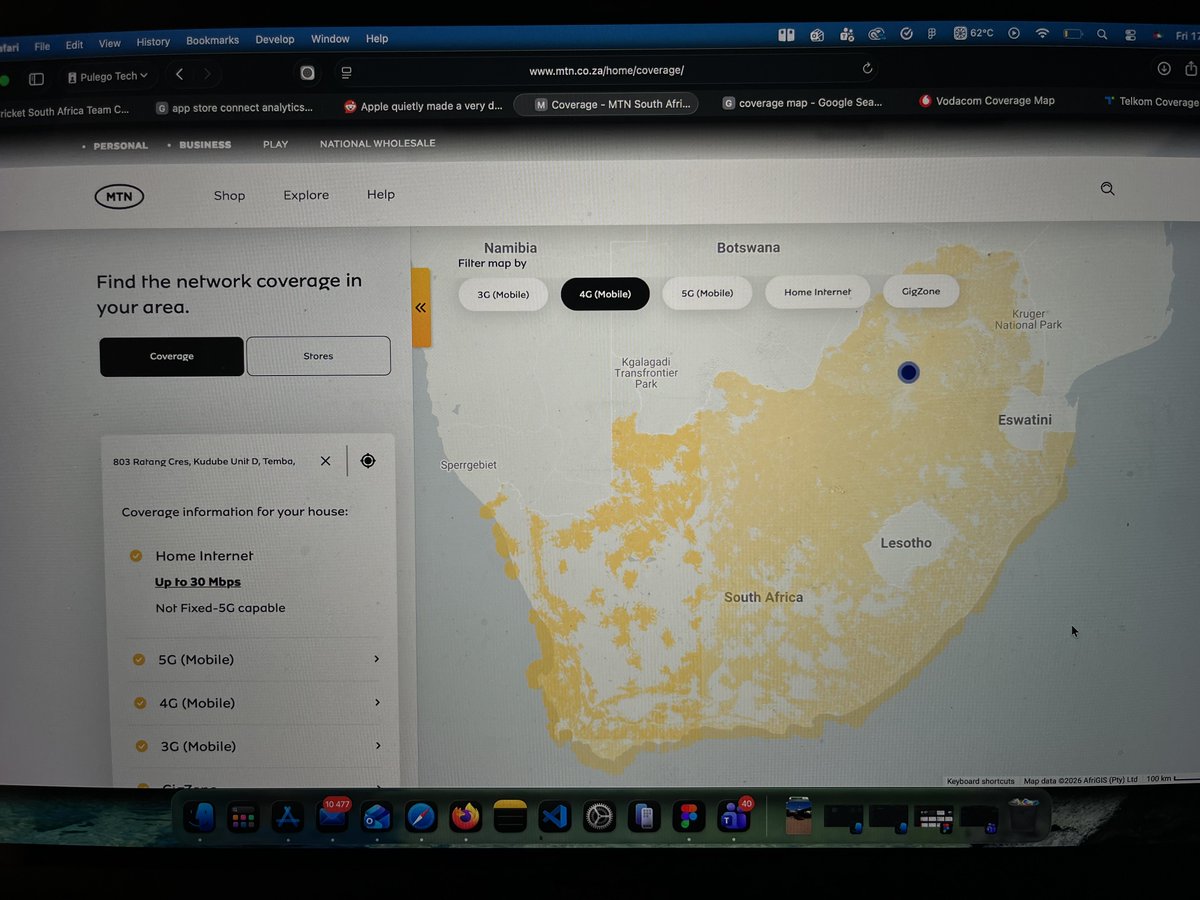1200x900 pixels.
Task: Open the site search magnifier icon
Action: (x=1107, y=188)
